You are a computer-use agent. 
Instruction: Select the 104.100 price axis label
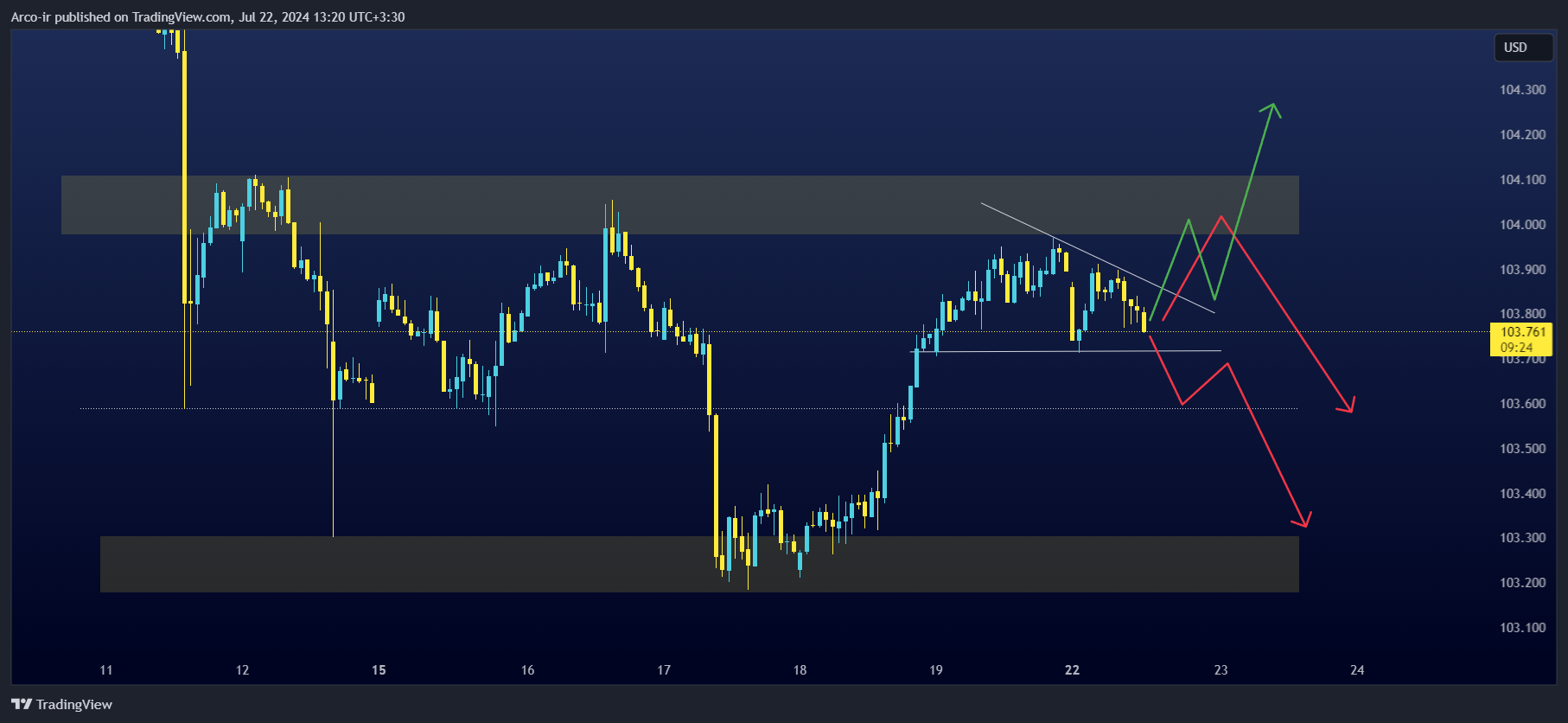1522,180
